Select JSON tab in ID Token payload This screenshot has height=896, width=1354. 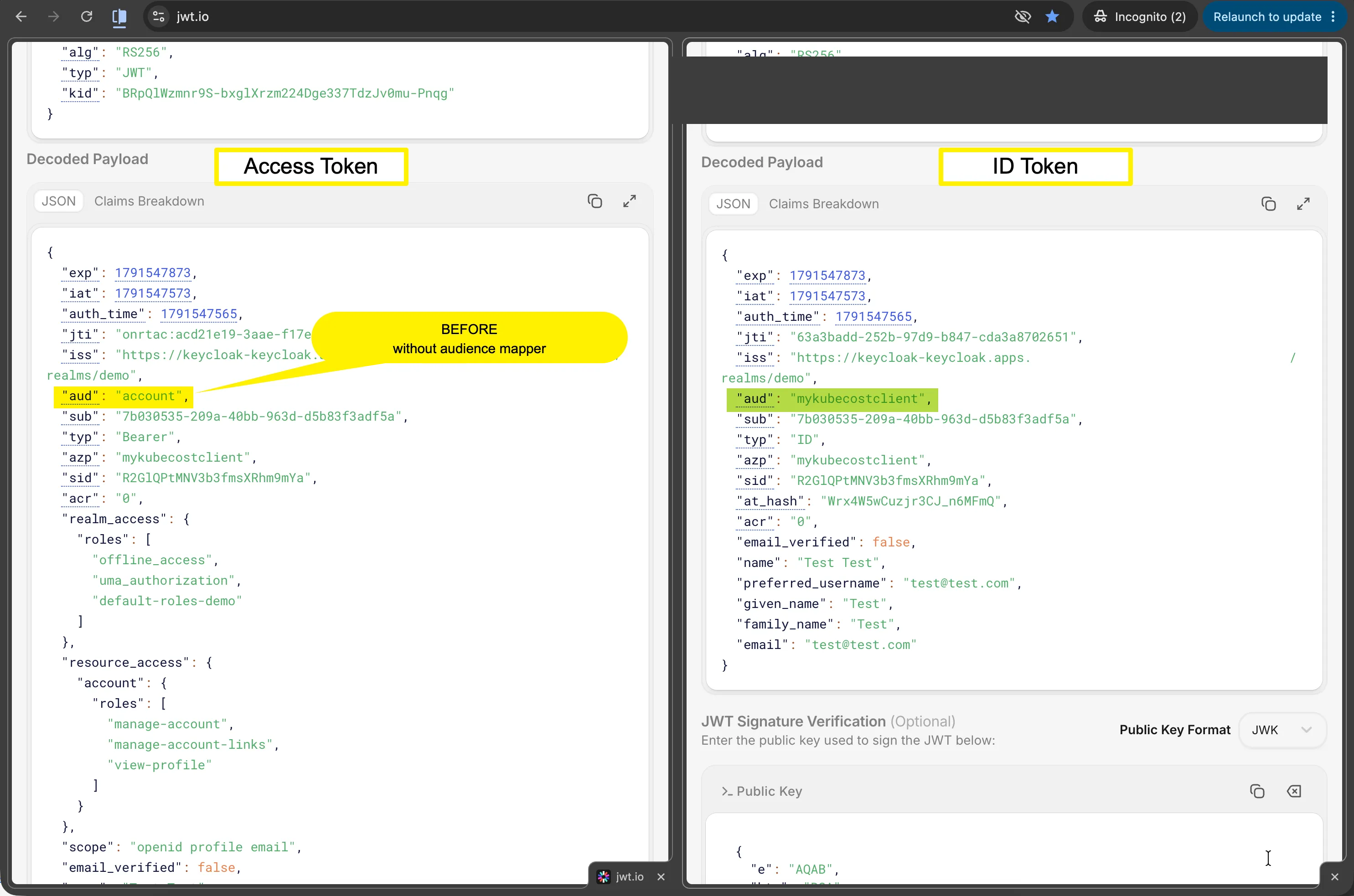pos(733,204)
